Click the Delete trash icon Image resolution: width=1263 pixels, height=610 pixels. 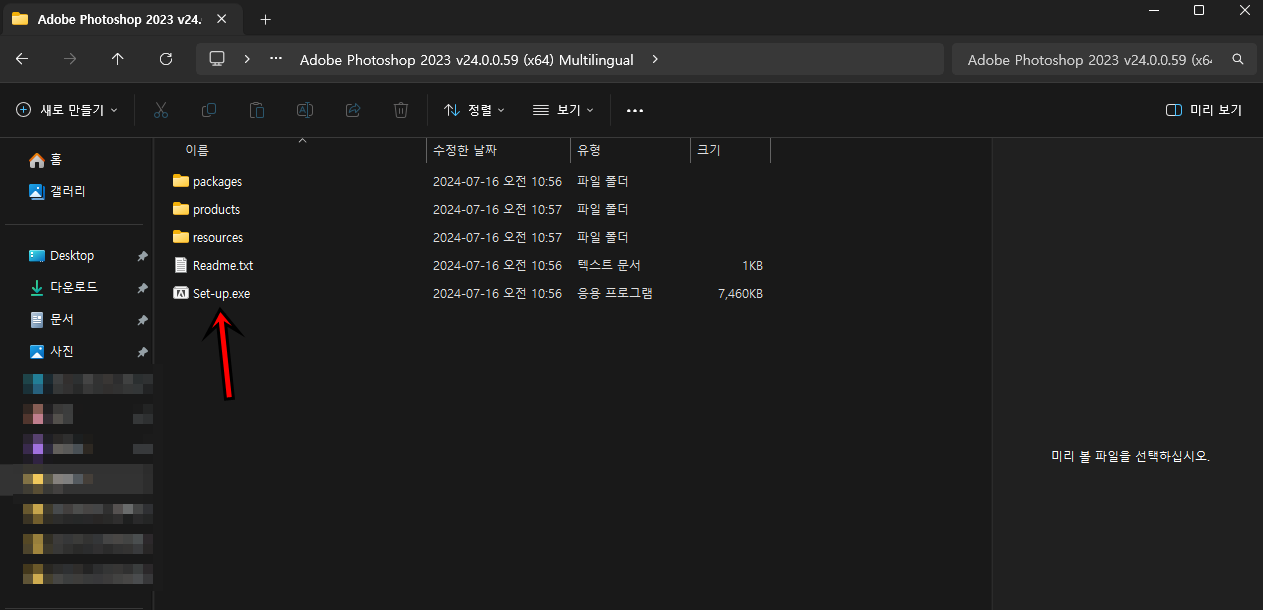tap(401, 110)
